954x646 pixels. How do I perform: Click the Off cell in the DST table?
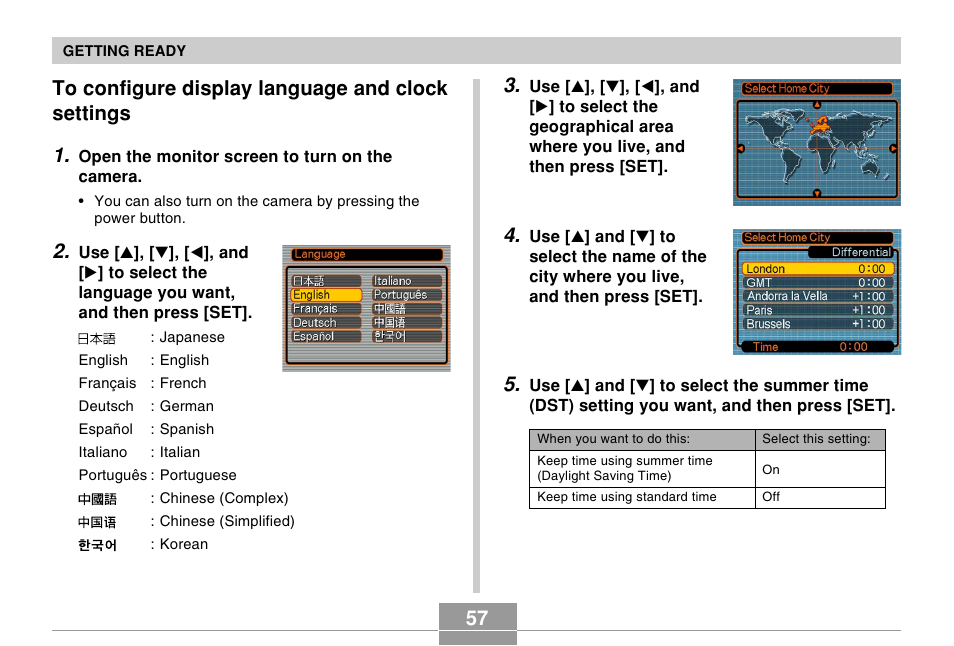click(x=820, y=498)
